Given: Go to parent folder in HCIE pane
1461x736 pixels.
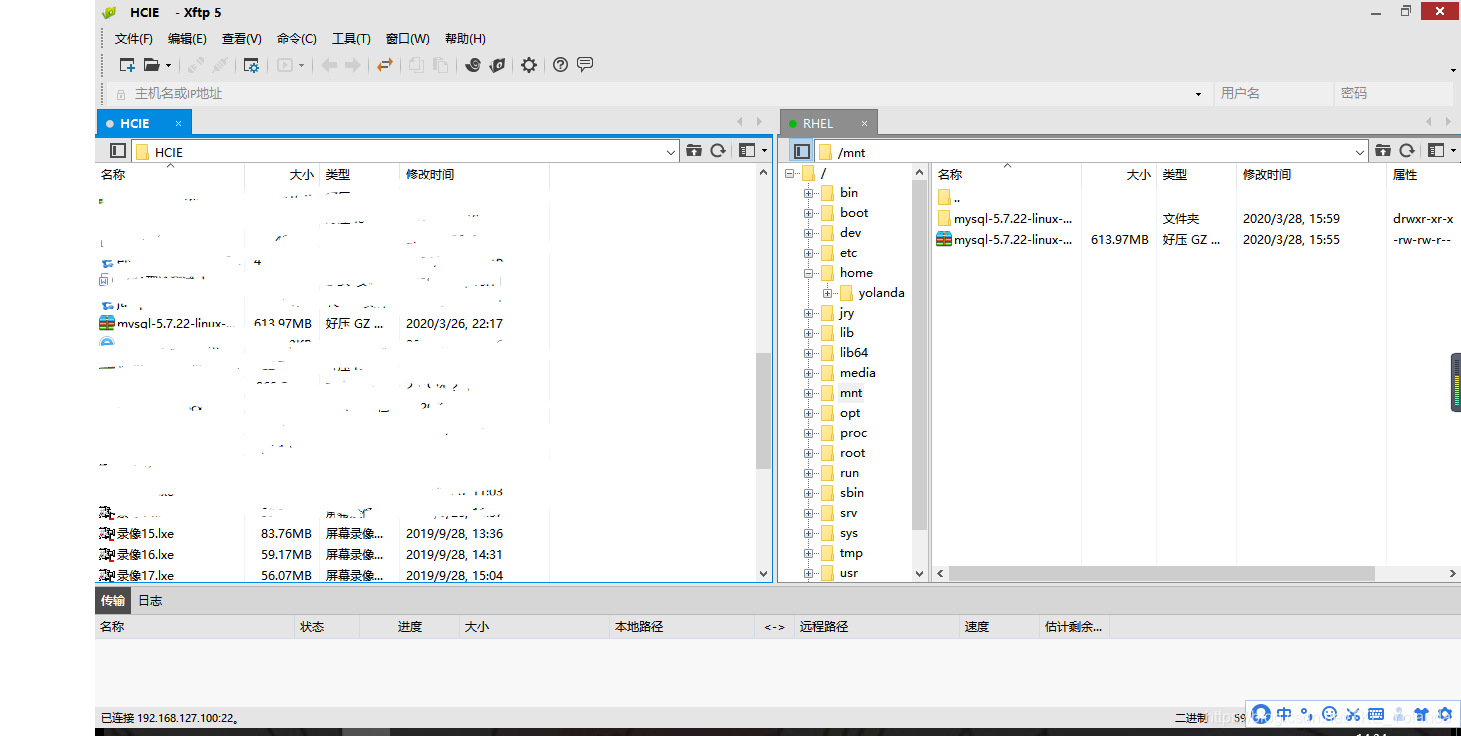Looking at the screenshot, I should (x=694, y=151).
